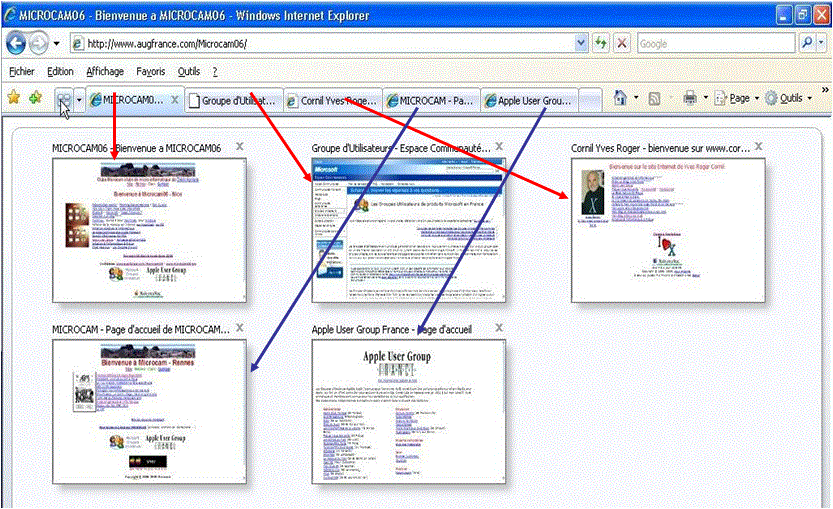Screen dimensions: 833x509
Task: Close the MICROCAM Page d'accueil thumbnail
Action: click(x=240, y=328)
